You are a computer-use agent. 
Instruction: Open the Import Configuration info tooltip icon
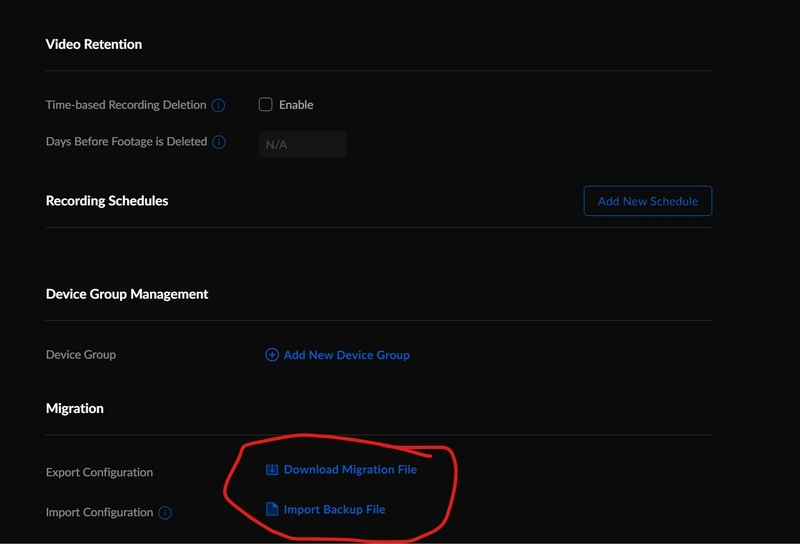165,513
